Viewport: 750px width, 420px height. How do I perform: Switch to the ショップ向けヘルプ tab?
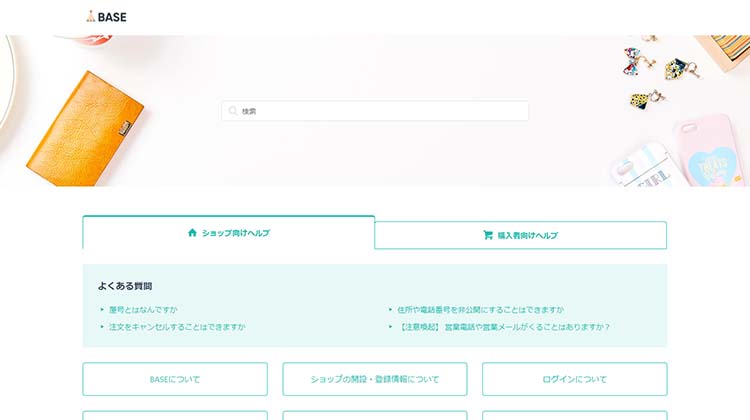click(229, 233)
